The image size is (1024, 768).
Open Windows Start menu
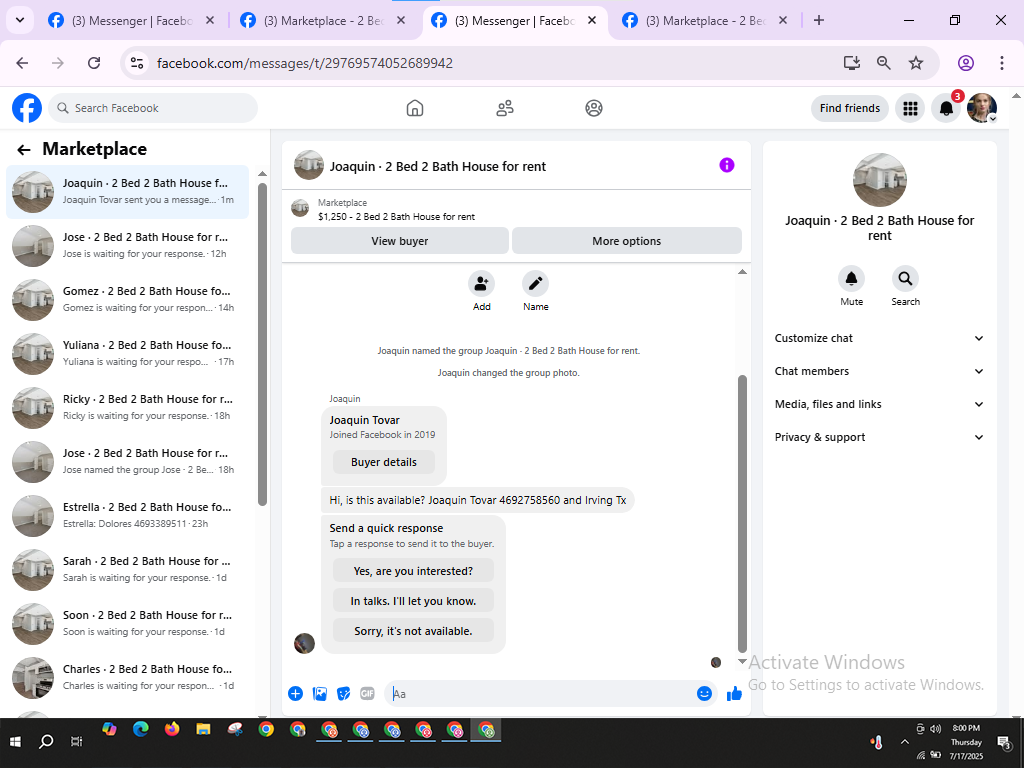point(15,741)
